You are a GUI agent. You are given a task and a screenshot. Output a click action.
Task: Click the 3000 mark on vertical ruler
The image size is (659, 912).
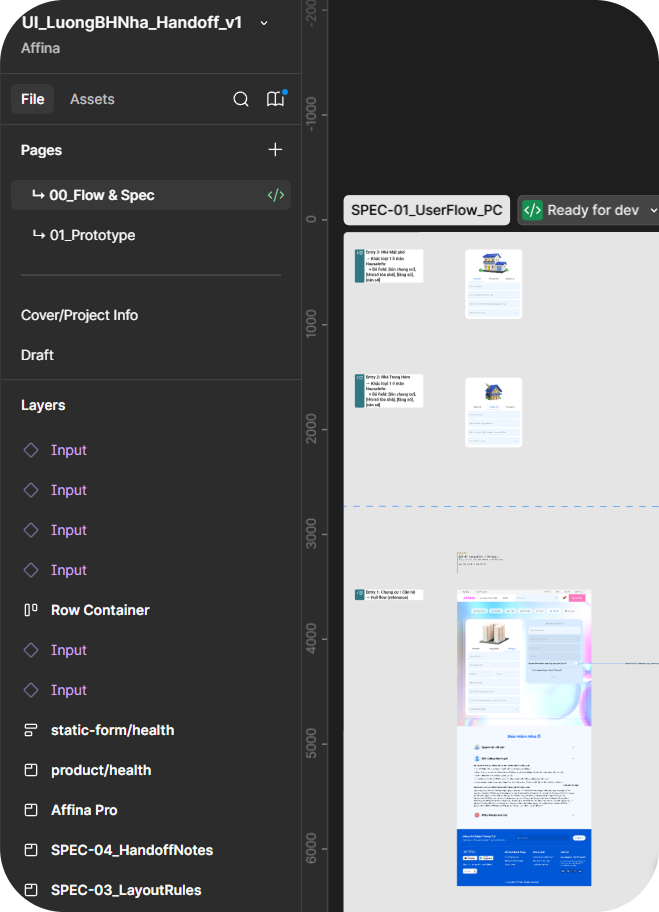[x=311, y=533]
